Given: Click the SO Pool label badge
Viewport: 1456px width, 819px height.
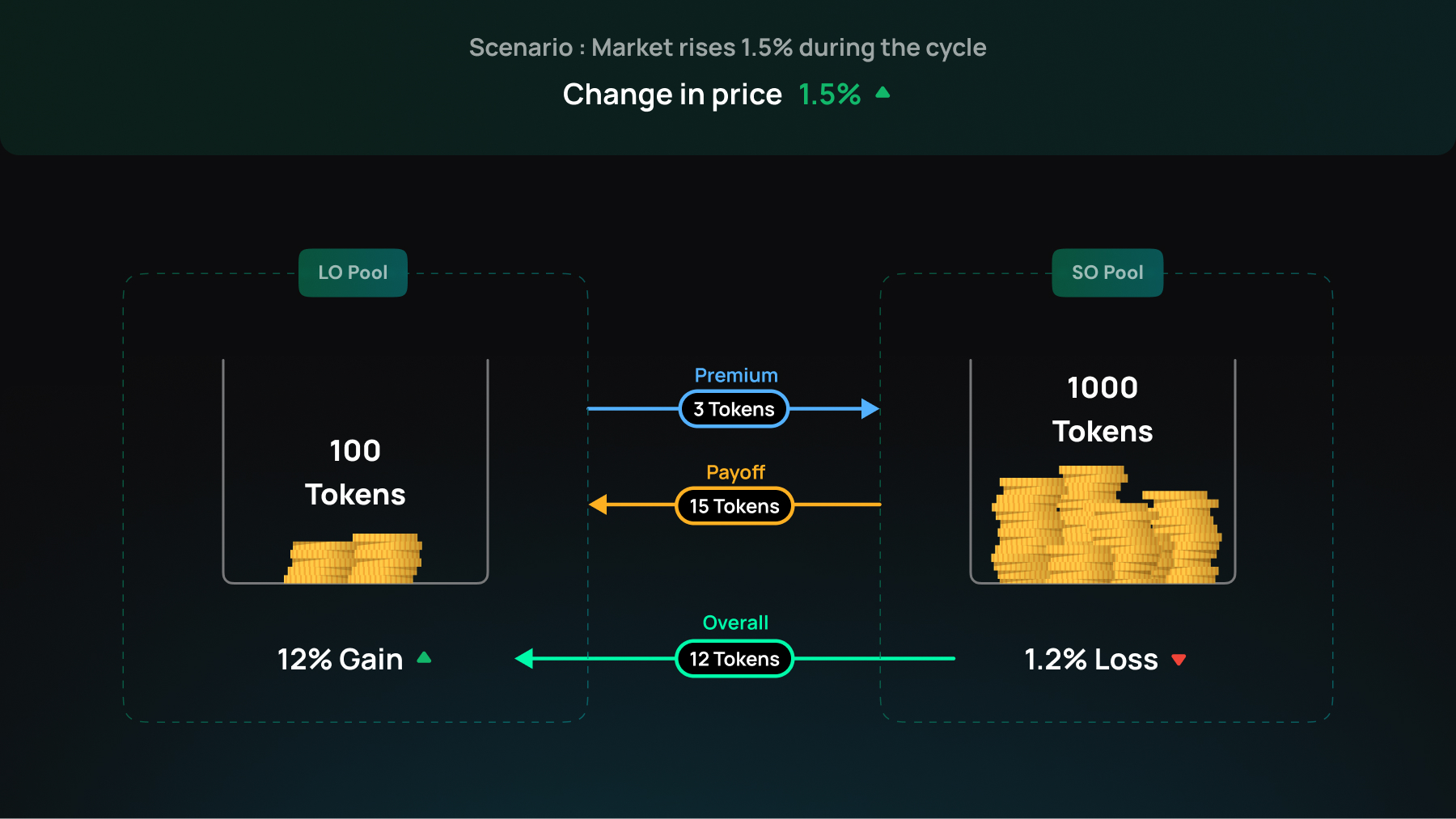Looking at the screenshot, I should pyautogui.click(x=1107, y=272).
